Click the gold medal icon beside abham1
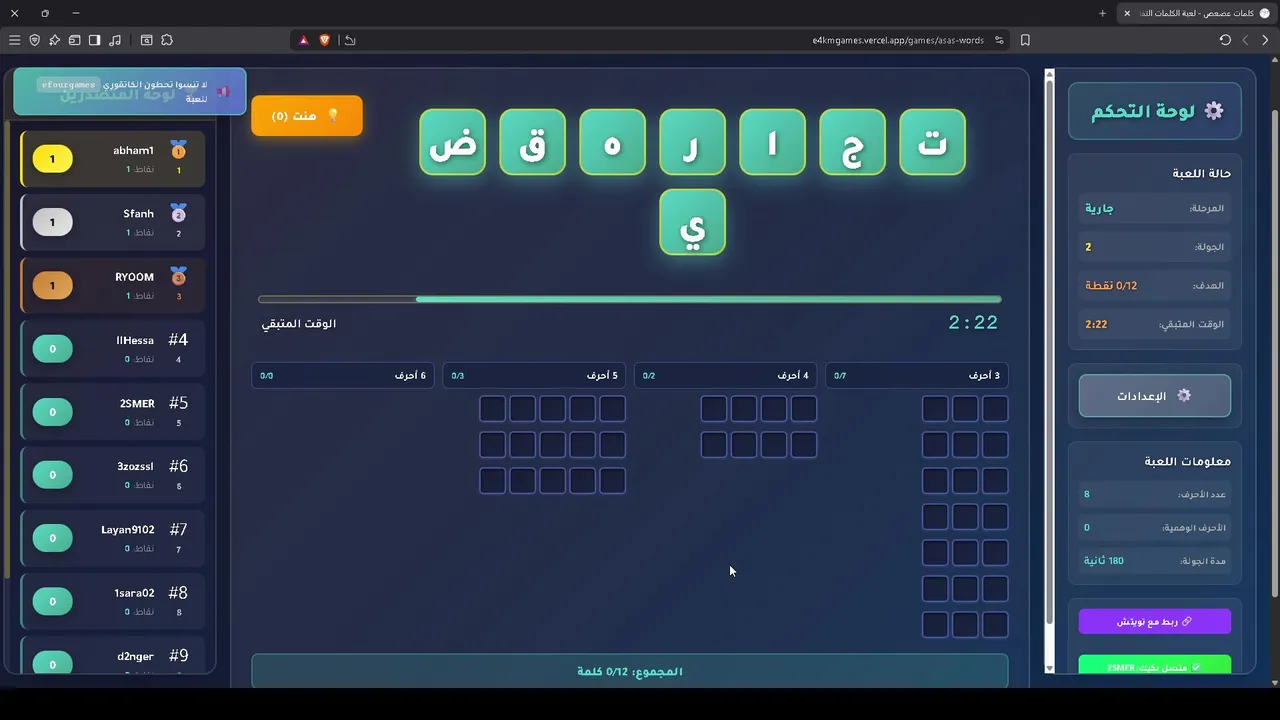This screenshot has width=1280, height=720. coord(178,150)
